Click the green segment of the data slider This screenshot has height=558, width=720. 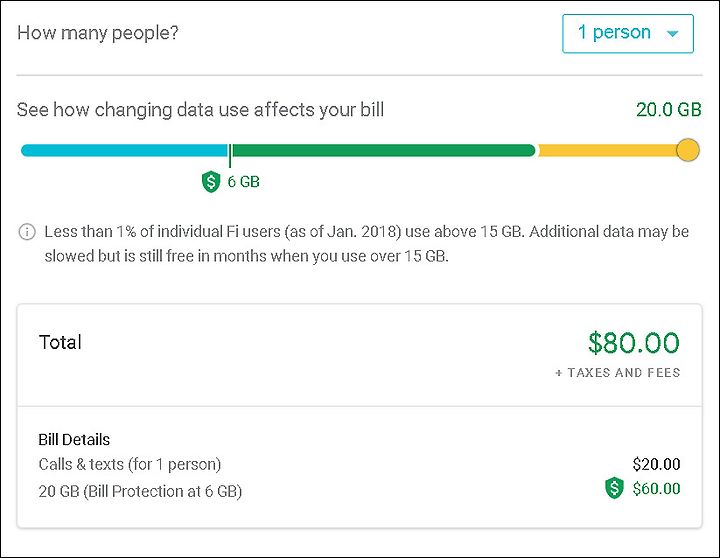pos(384,150)
